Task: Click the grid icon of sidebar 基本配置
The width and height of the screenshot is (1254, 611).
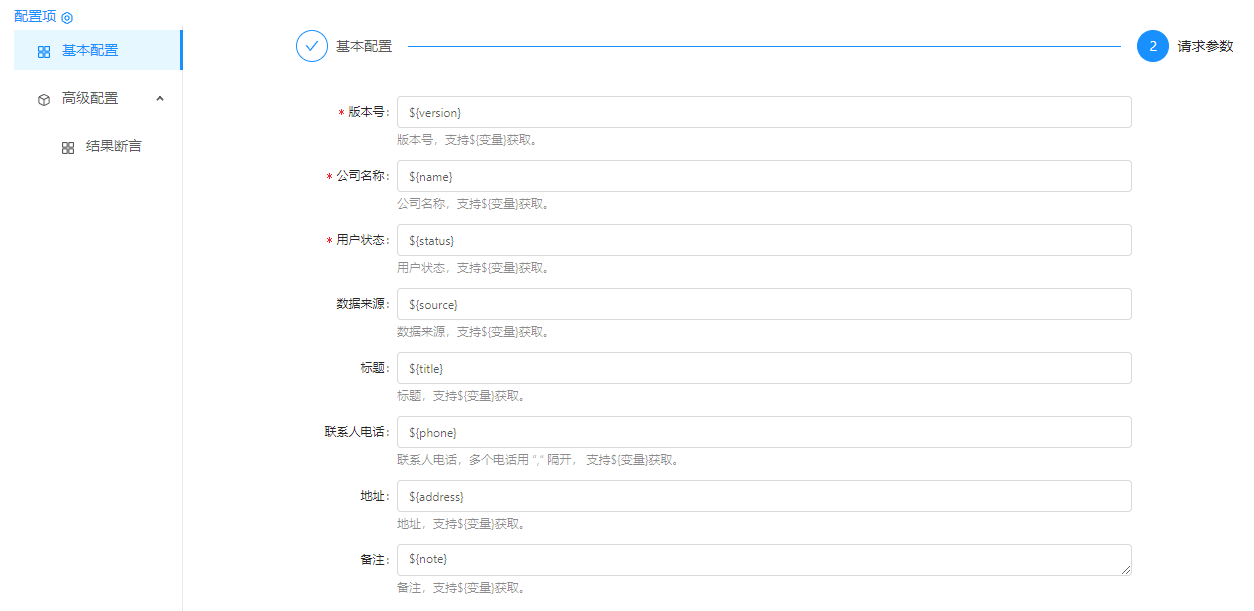Action: pyautogui.click(x=44, y=51)
